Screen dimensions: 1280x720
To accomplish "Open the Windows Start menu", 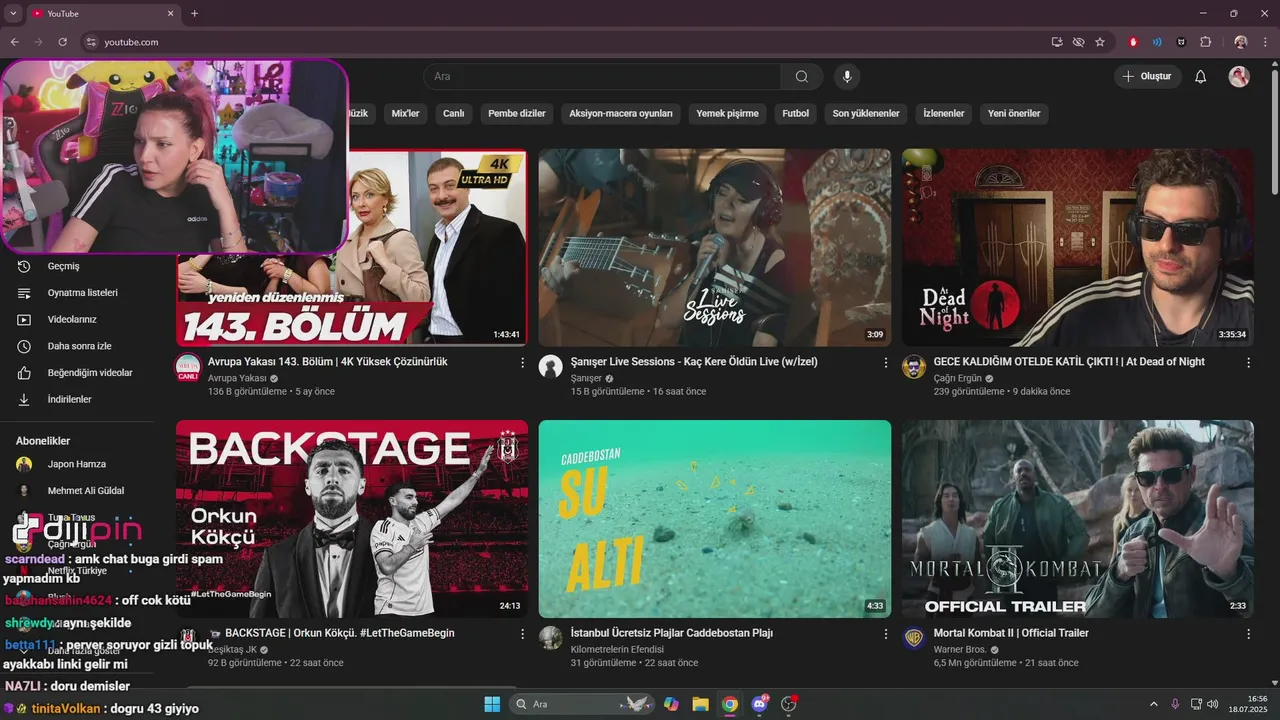I will point(492,704).
